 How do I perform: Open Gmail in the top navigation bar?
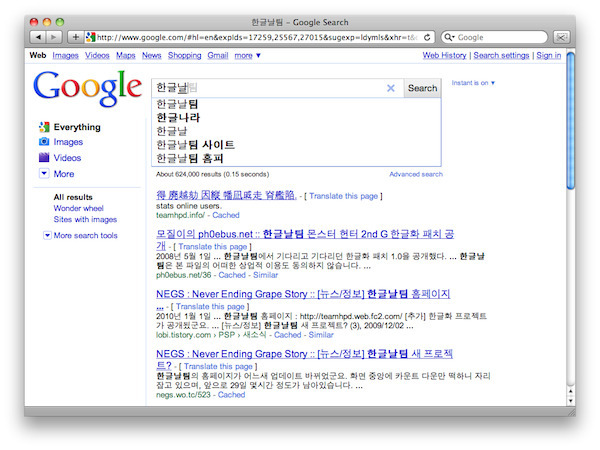(x=218, y=55)
